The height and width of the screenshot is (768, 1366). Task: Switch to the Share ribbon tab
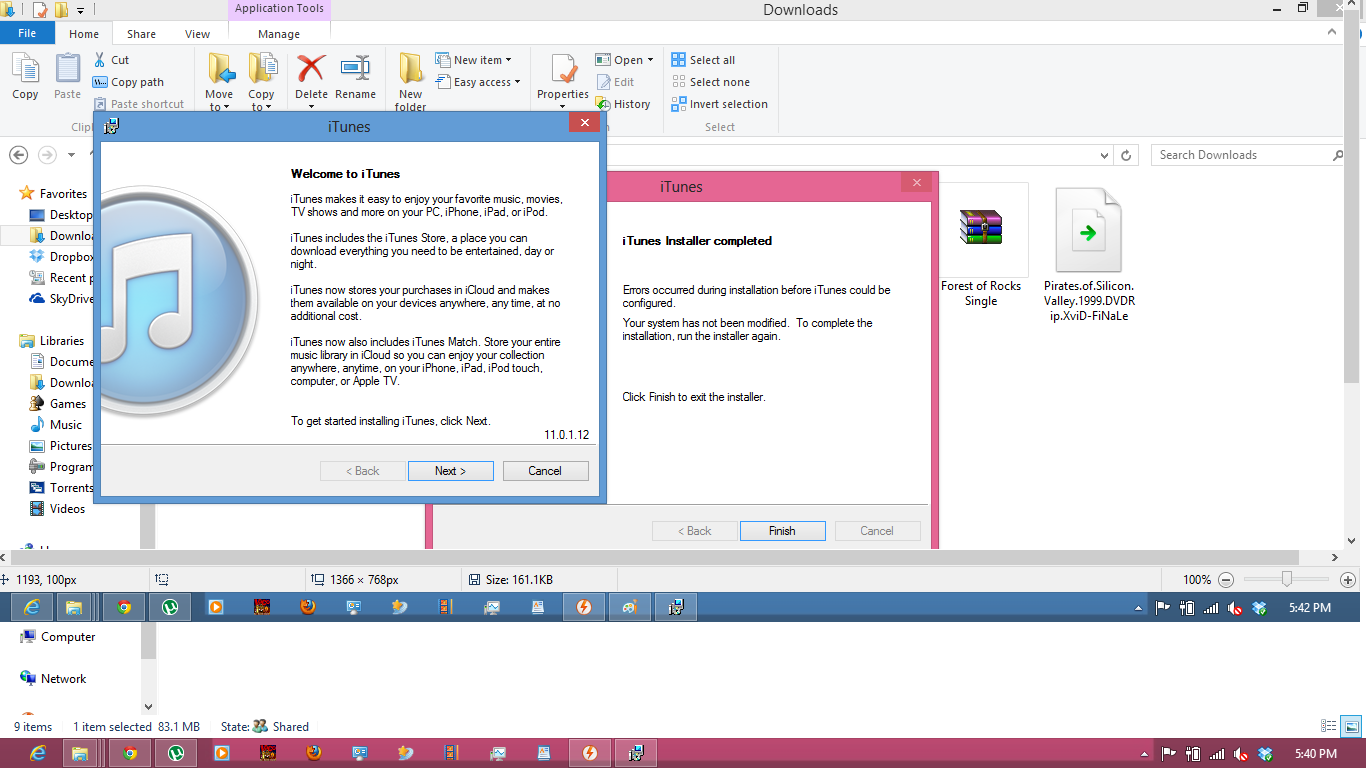[141, 34]
